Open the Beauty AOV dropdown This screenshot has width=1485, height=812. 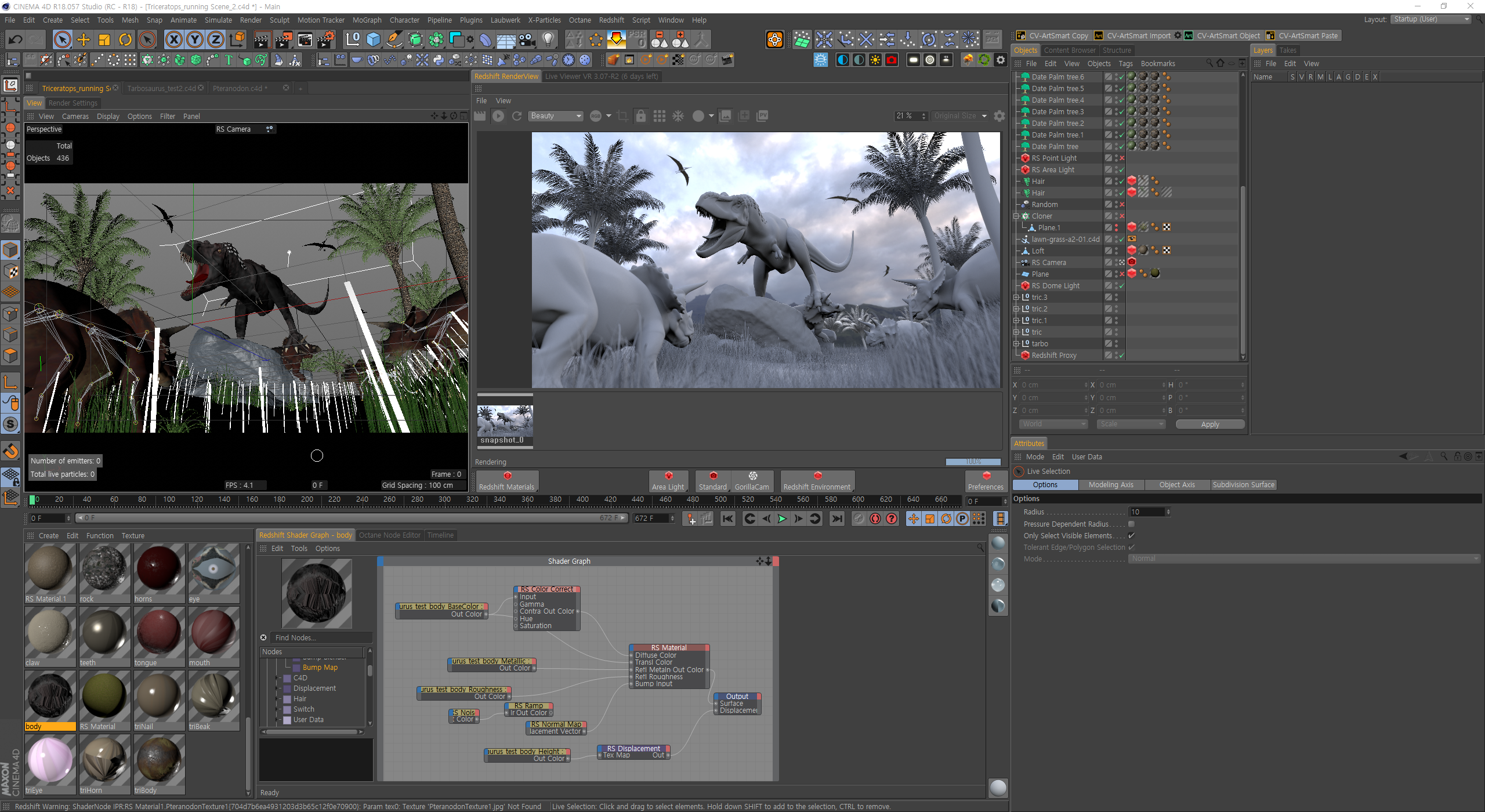click(x=555, y=116)
